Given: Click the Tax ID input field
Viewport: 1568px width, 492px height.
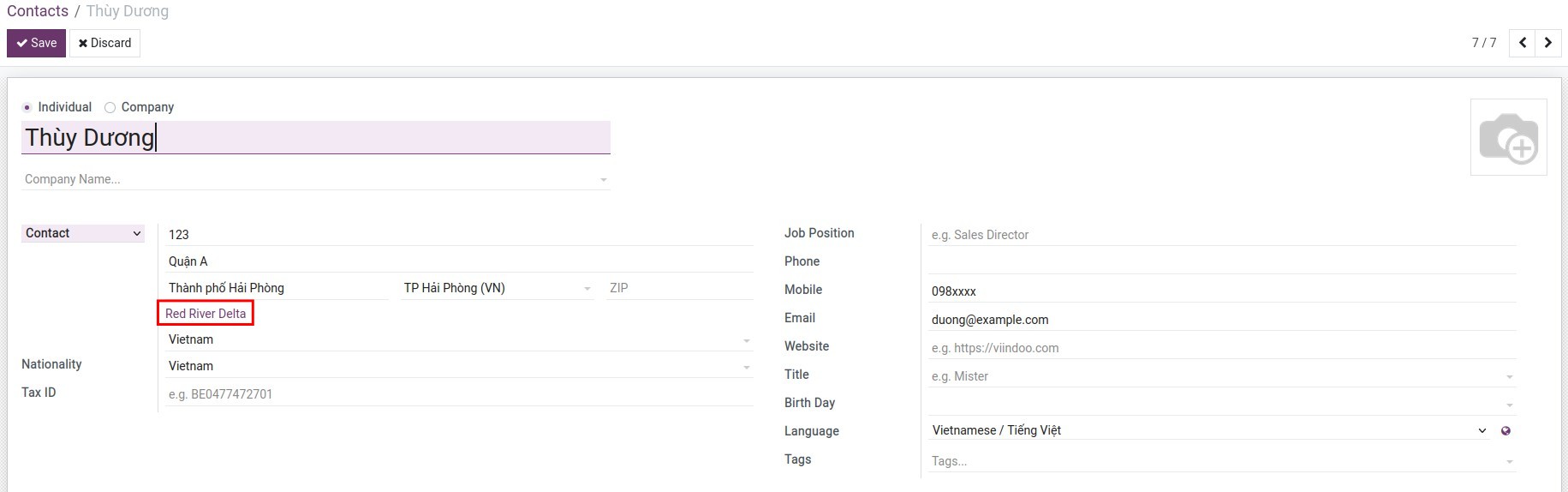Looking at the screenshot, I should coord(458,394).
